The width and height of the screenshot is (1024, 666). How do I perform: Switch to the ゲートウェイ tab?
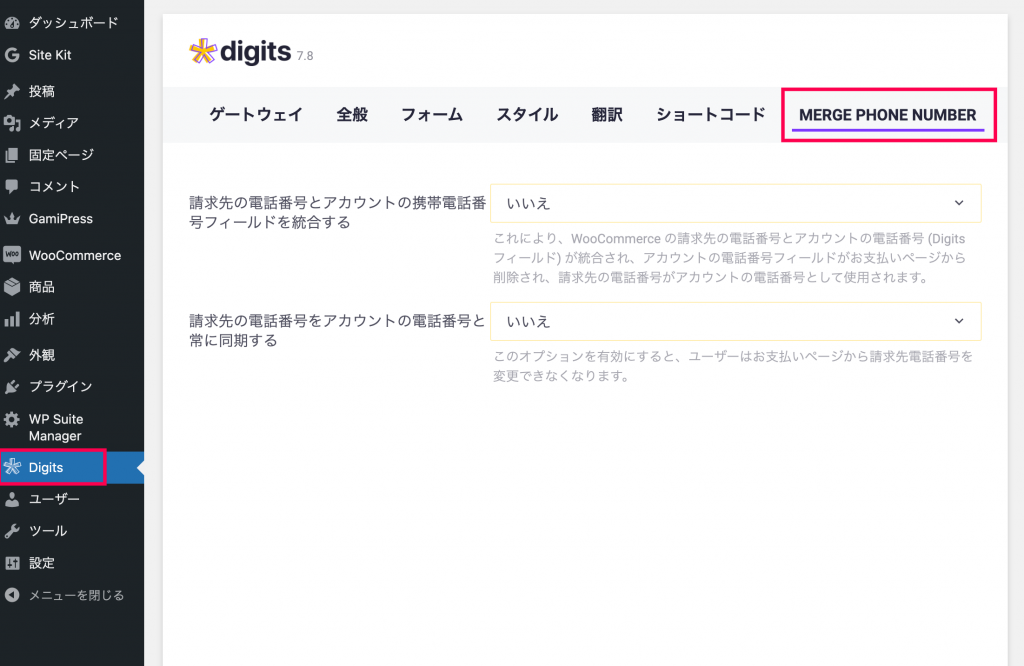pyautogui.click(x=256, y=115)
